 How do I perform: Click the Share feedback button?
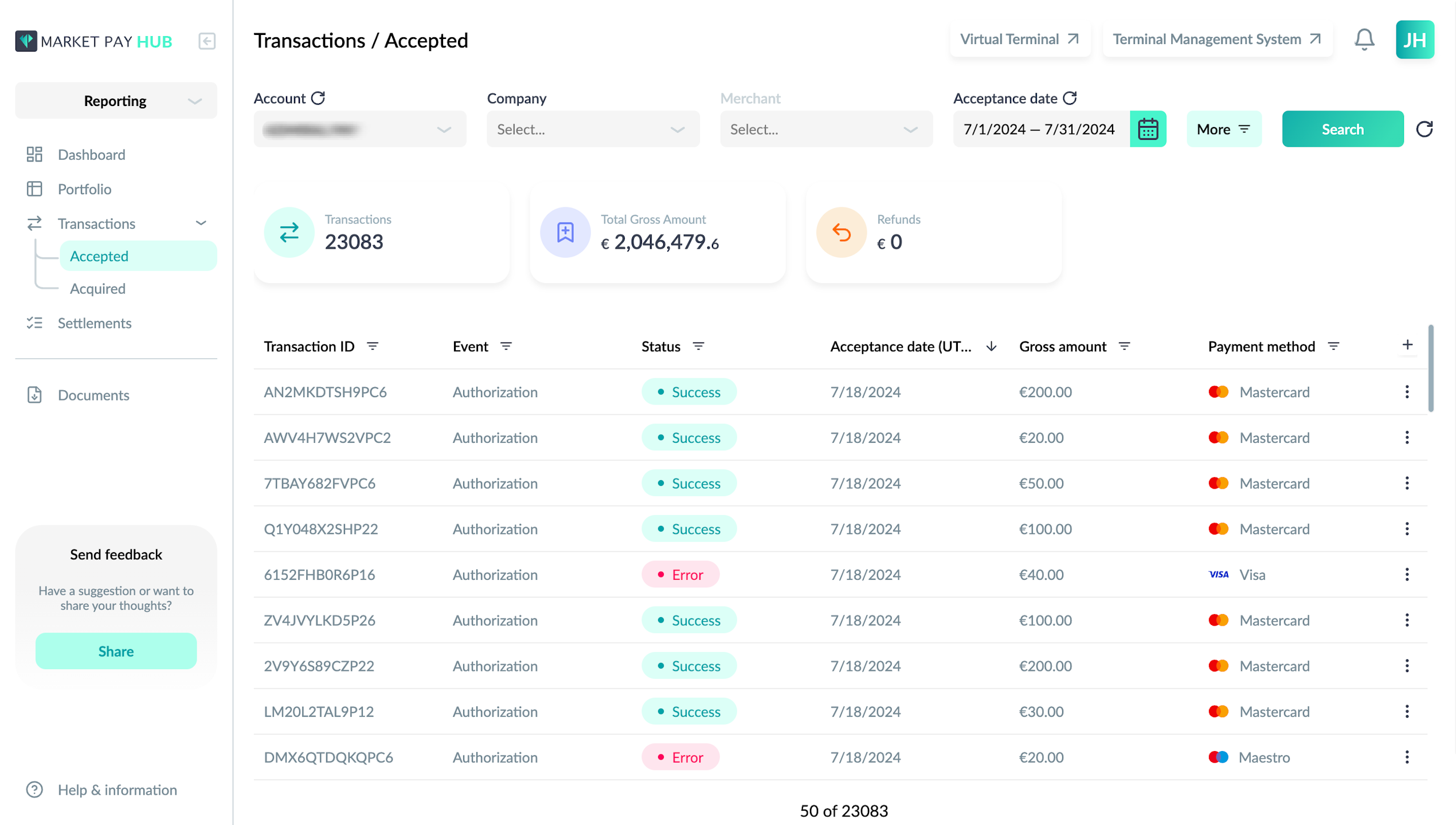click(x=116, y=651)
